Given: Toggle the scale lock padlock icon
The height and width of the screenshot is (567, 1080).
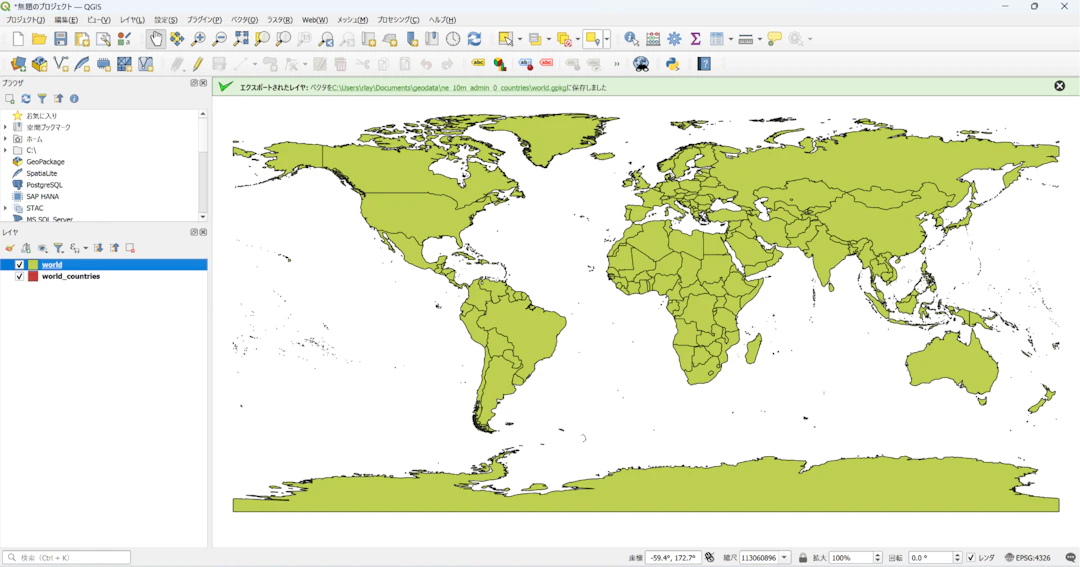Looking at the screenshot, I should pos(802,557).
